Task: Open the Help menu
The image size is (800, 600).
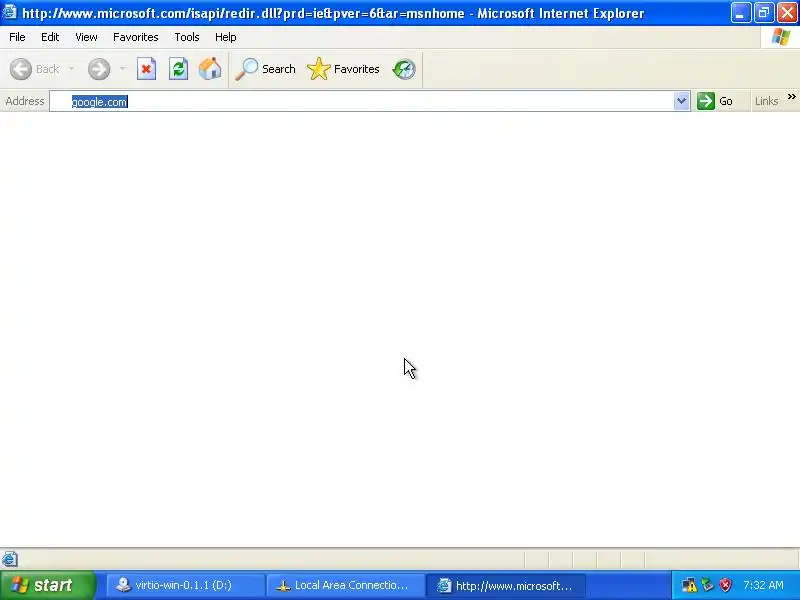Action: [226, 37]
